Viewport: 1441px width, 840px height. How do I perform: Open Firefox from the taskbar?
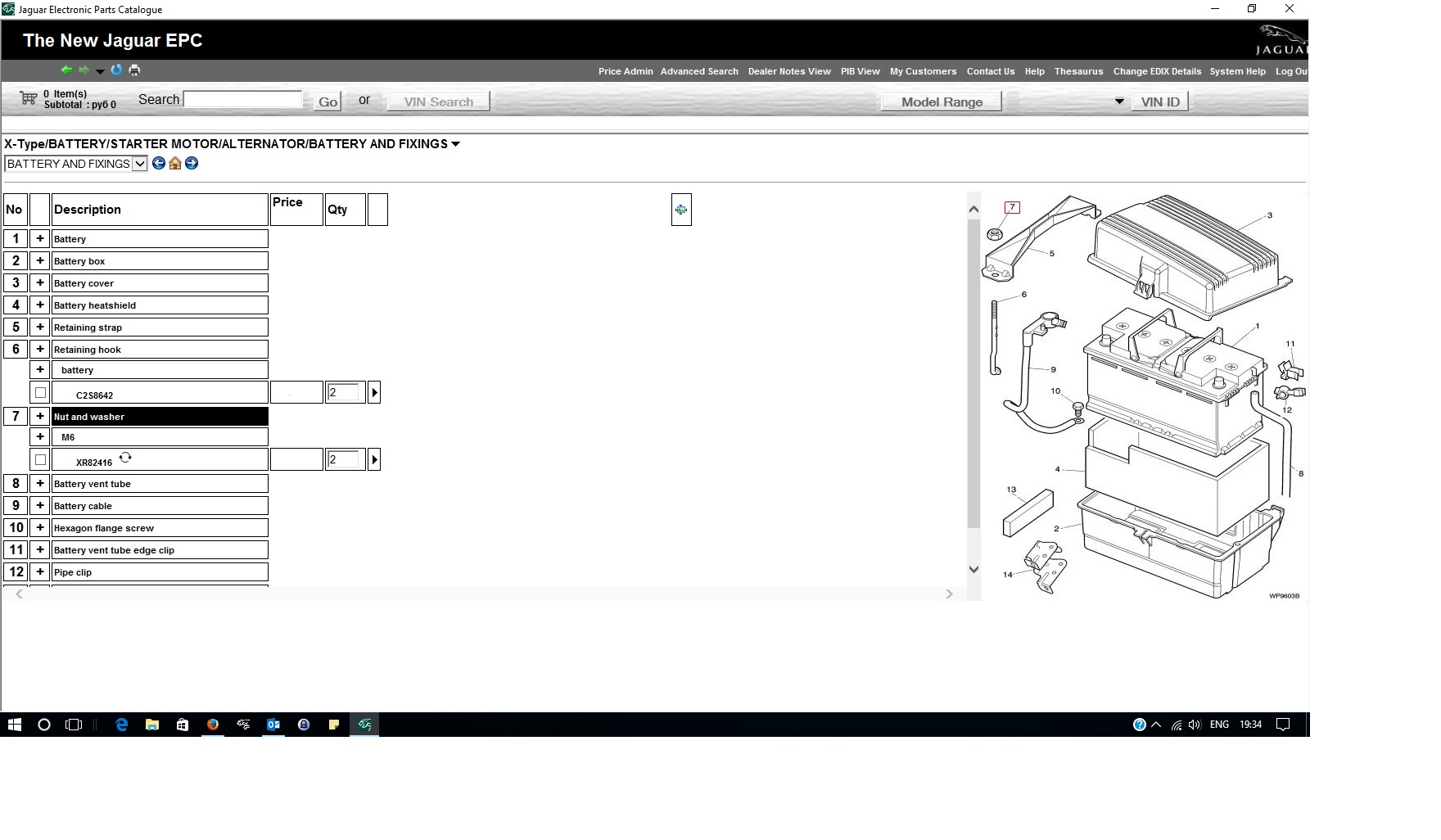pos(213,725)
